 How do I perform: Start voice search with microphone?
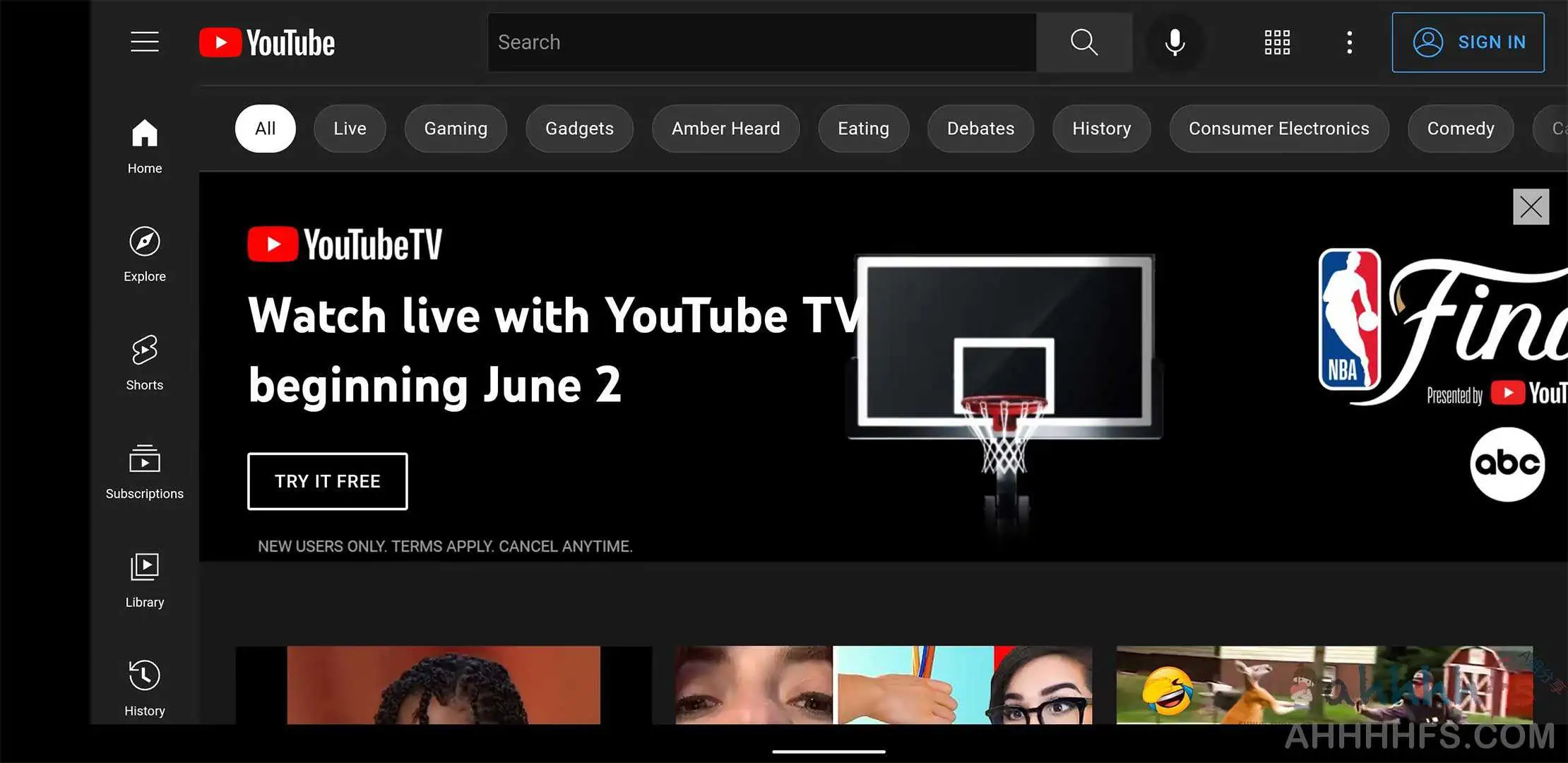coord(1175,42)
